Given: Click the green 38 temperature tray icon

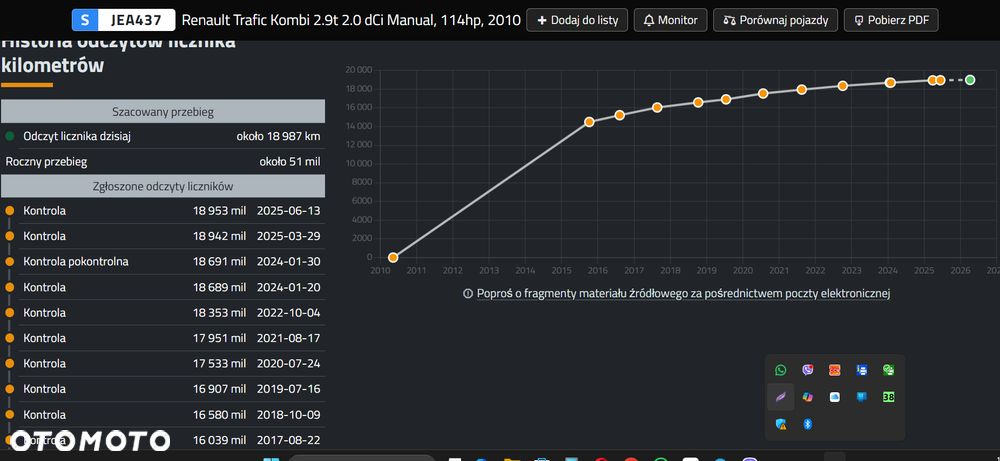Looking at the screenshot, I should (x=888, y=397).
